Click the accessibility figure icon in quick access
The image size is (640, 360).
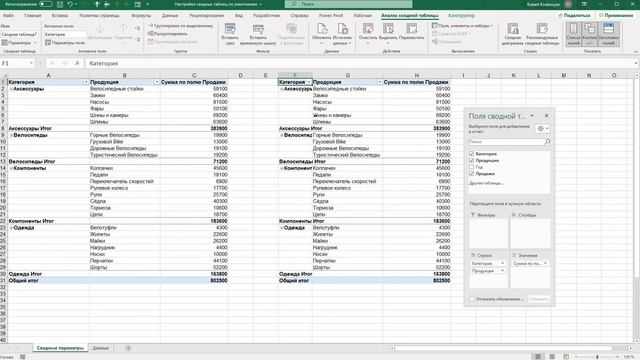(107, 4)
